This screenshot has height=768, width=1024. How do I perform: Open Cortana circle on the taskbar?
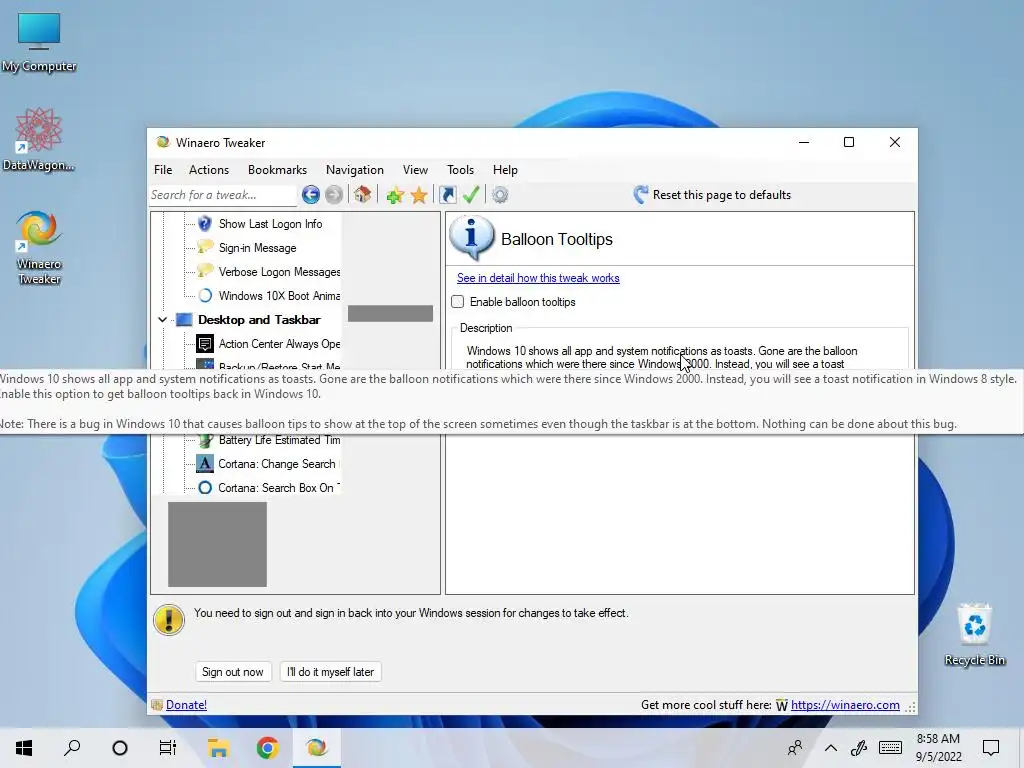click(120, 748)
